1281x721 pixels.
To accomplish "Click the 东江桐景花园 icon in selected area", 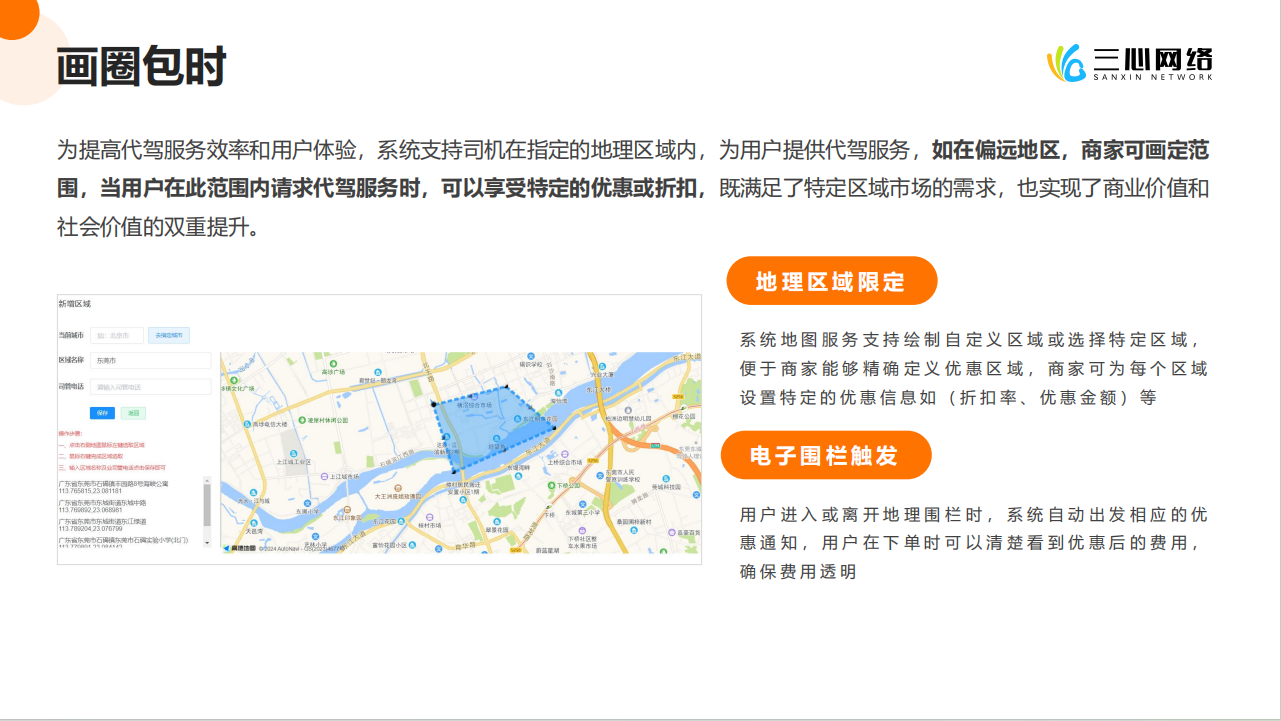I will tap(517, 419).
